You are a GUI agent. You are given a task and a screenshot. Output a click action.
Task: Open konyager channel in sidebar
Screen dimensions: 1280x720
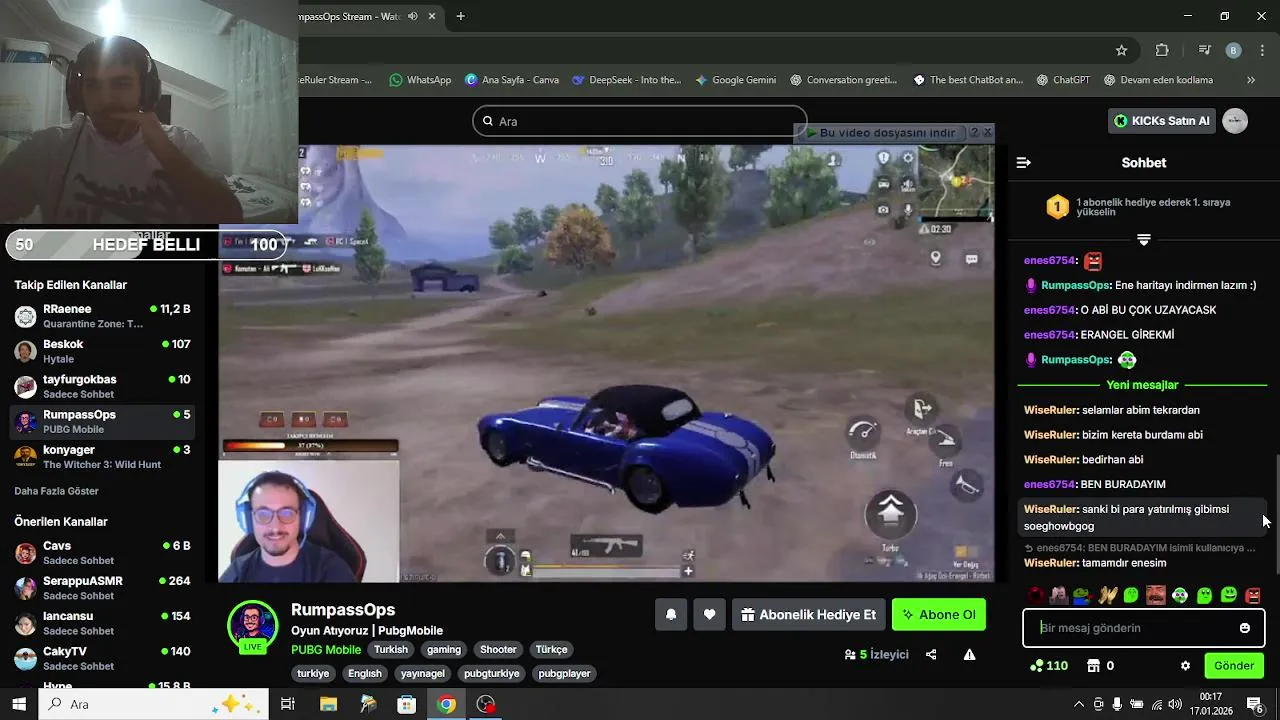tap(102, 457)
